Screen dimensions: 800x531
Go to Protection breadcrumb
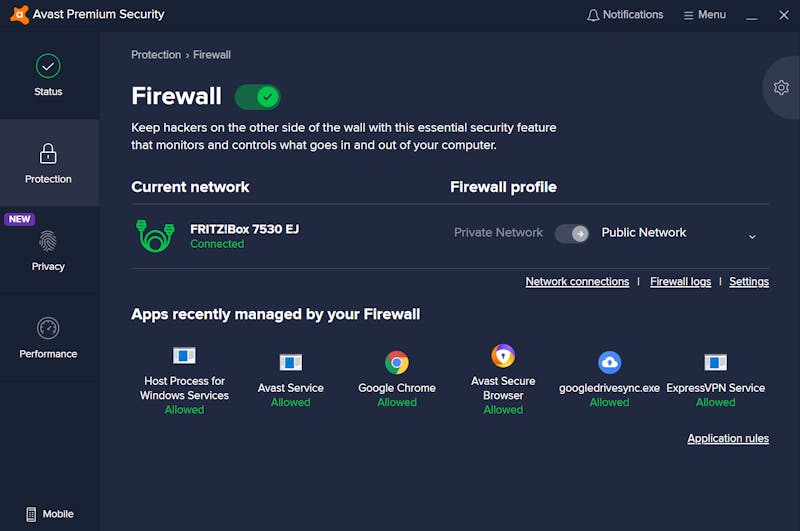(156, 55)
